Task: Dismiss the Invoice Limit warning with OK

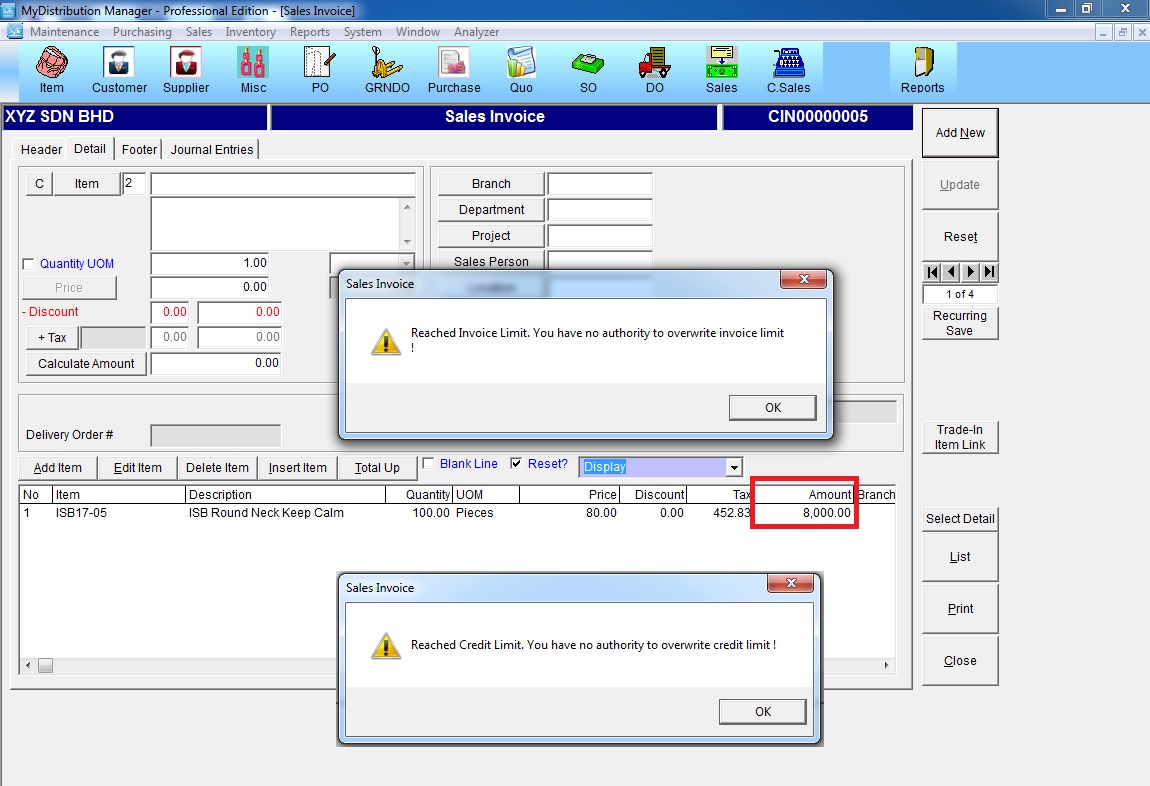Action: (772, 407)
